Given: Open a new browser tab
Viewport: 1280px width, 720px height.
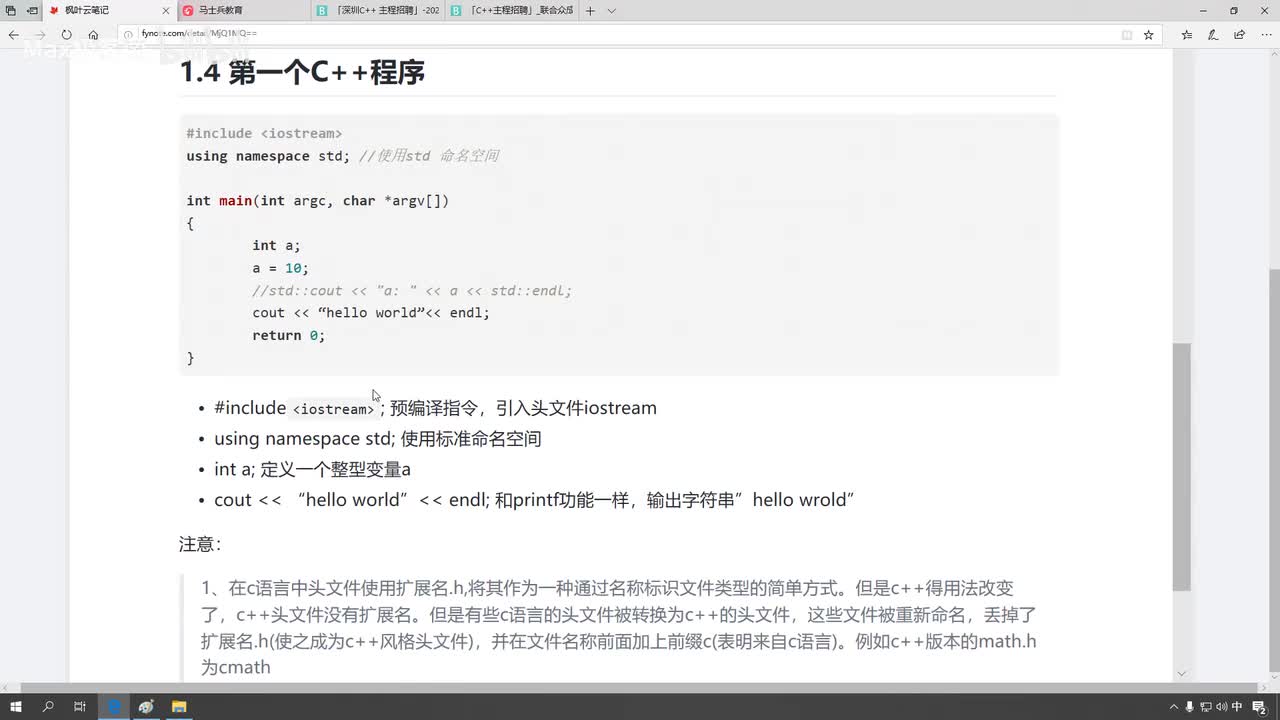Looking at the screenshot, I should (x=590, y=10).
